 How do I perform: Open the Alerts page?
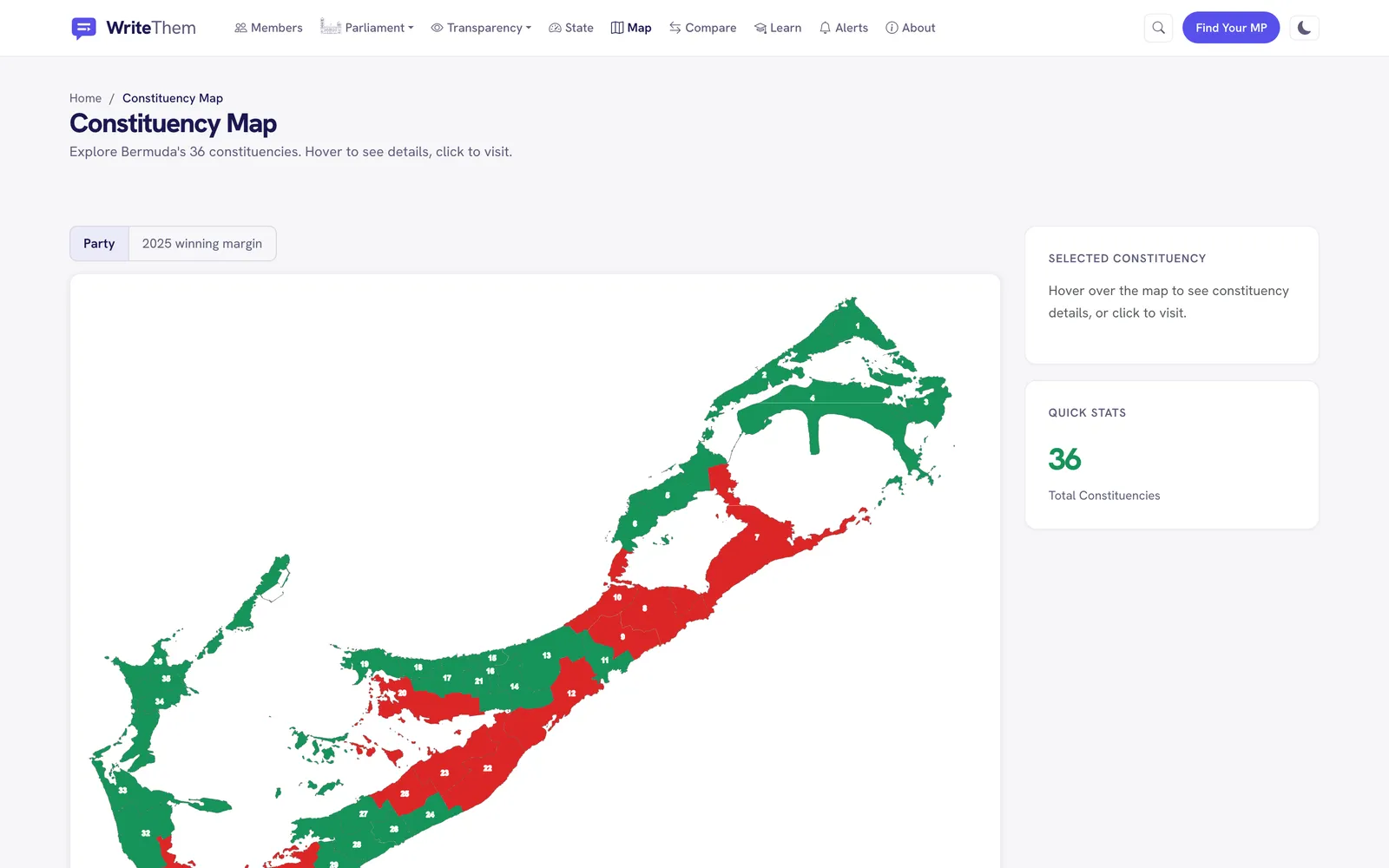[844, 28]
